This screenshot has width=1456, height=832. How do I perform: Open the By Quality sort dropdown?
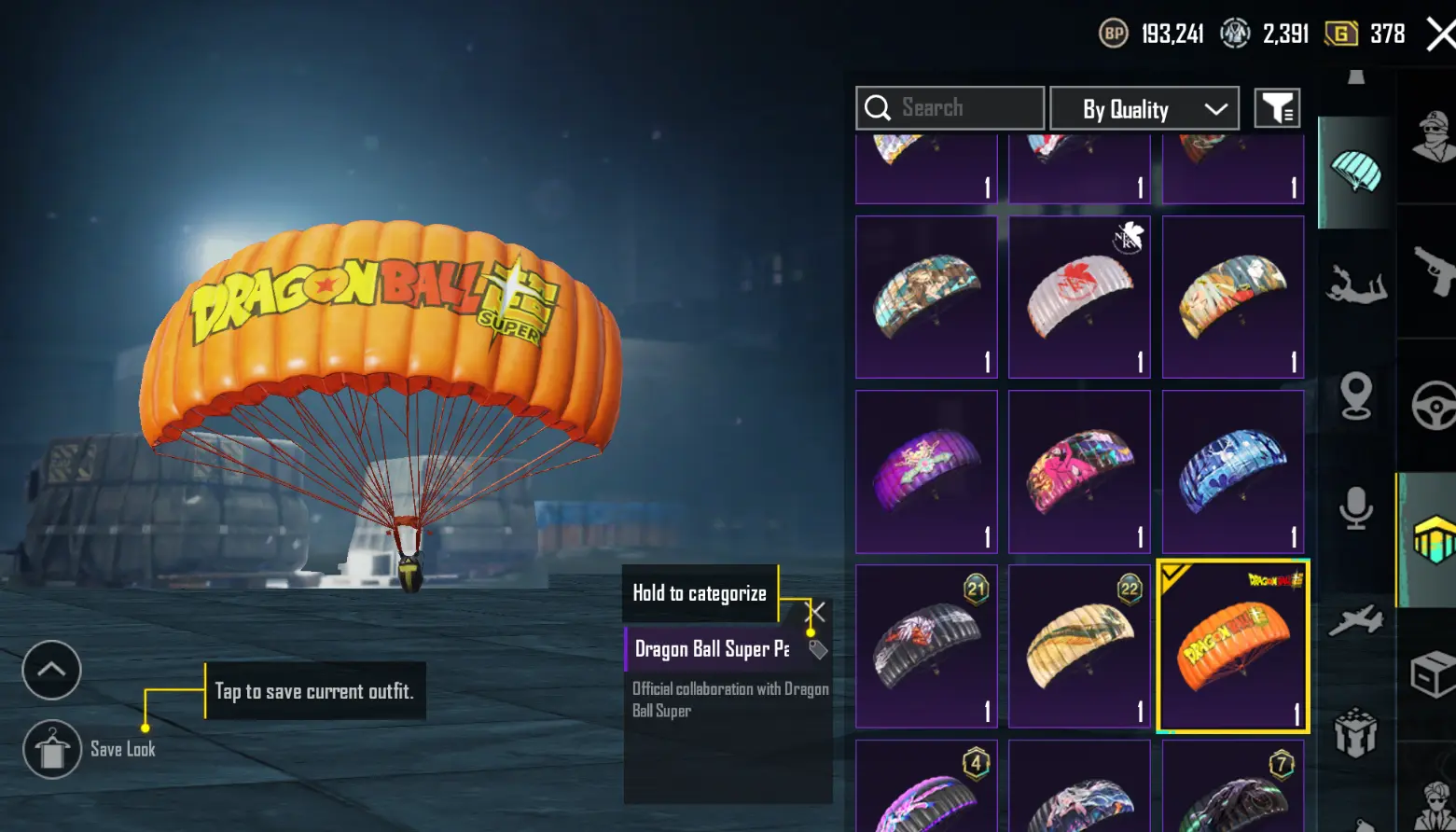[x=1144, y=109]
